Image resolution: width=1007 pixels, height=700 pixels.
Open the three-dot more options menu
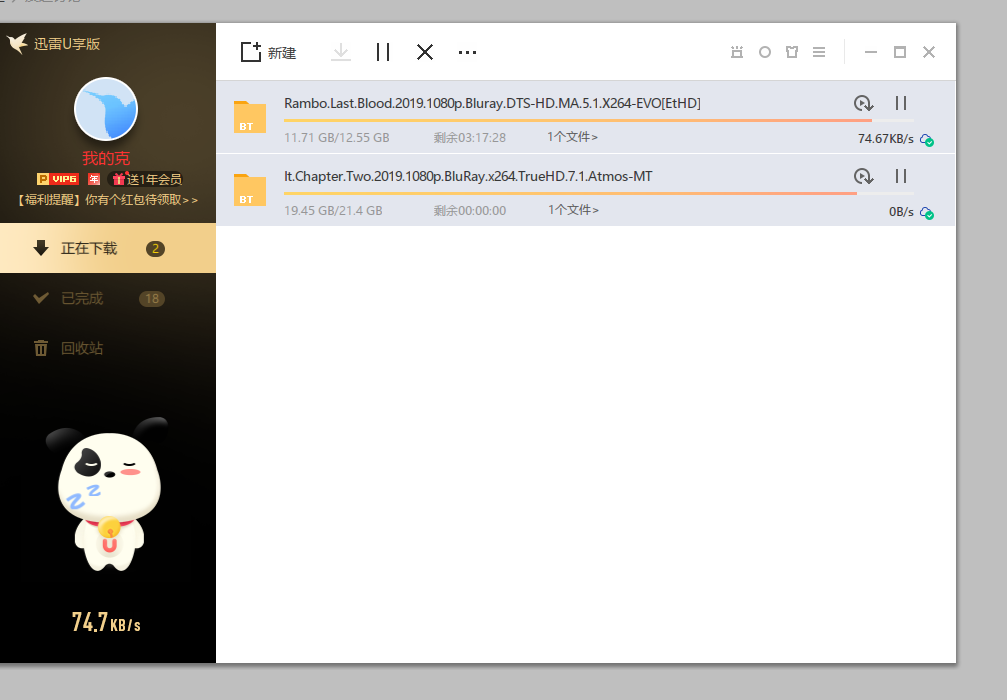pos(467,52)
